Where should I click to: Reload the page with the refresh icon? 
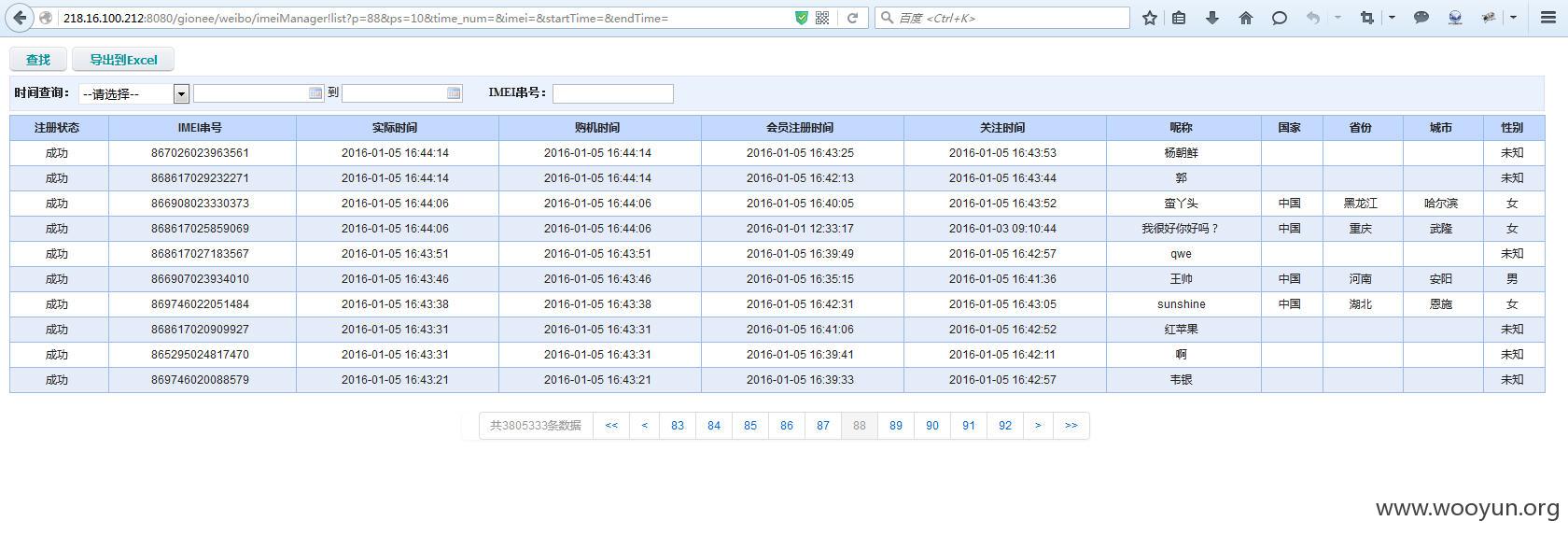852,18
